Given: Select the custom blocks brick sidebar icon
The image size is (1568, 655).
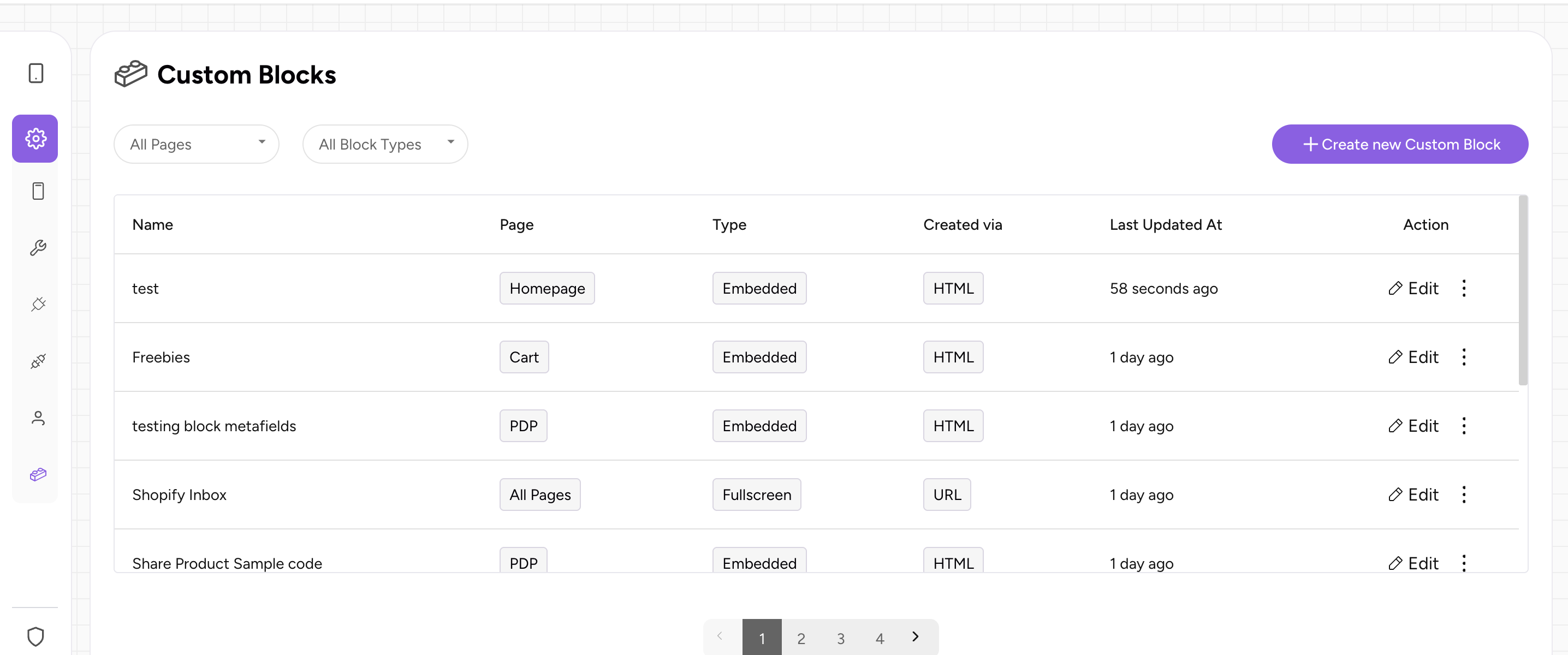Looking at the screenshot, I should (38, 474).
